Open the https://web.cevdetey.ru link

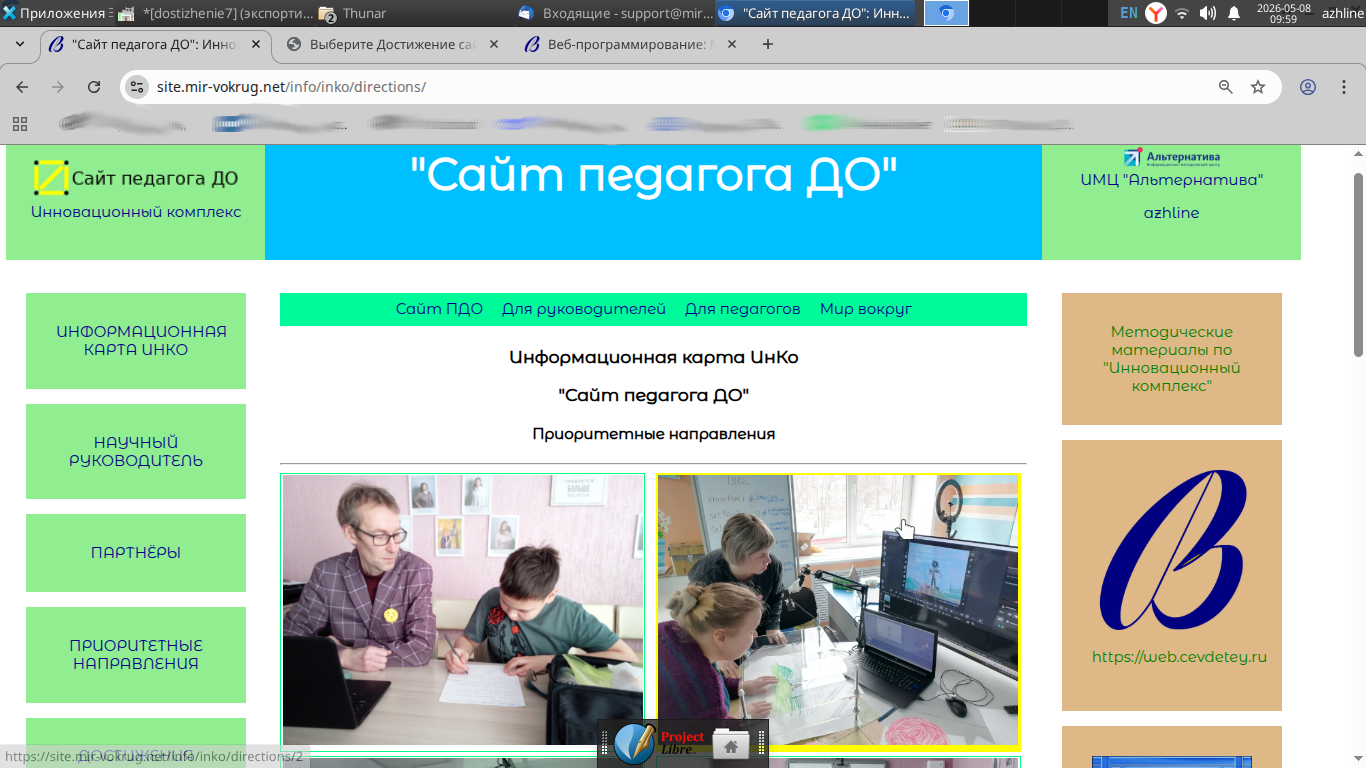(1180, 657)
